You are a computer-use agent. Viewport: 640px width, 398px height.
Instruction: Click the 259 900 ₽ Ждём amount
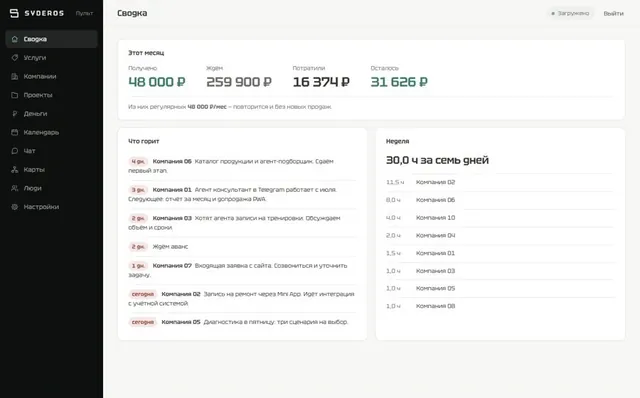[239, 82]
